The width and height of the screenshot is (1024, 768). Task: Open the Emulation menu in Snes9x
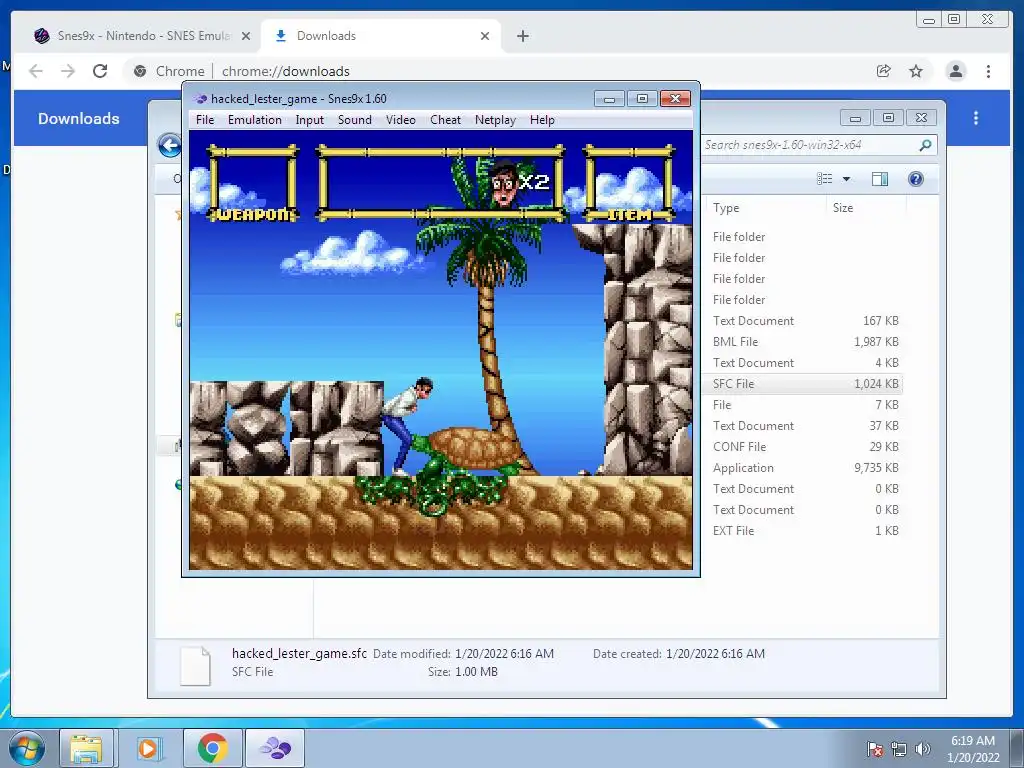[255, 120]
